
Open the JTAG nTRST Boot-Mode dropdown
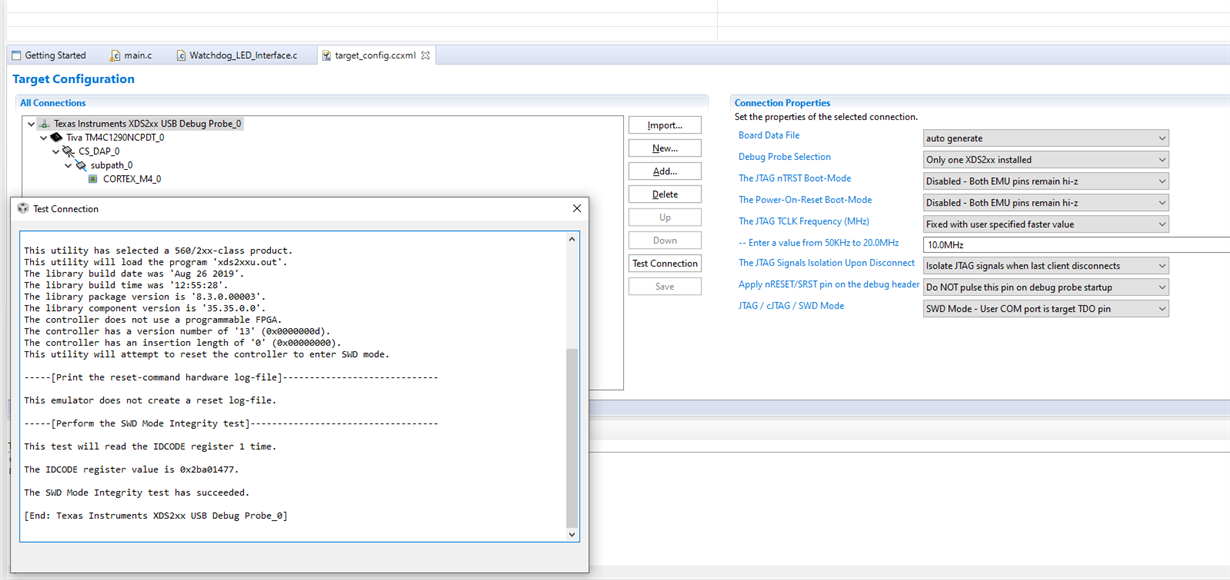click(x=1046, y=181)
